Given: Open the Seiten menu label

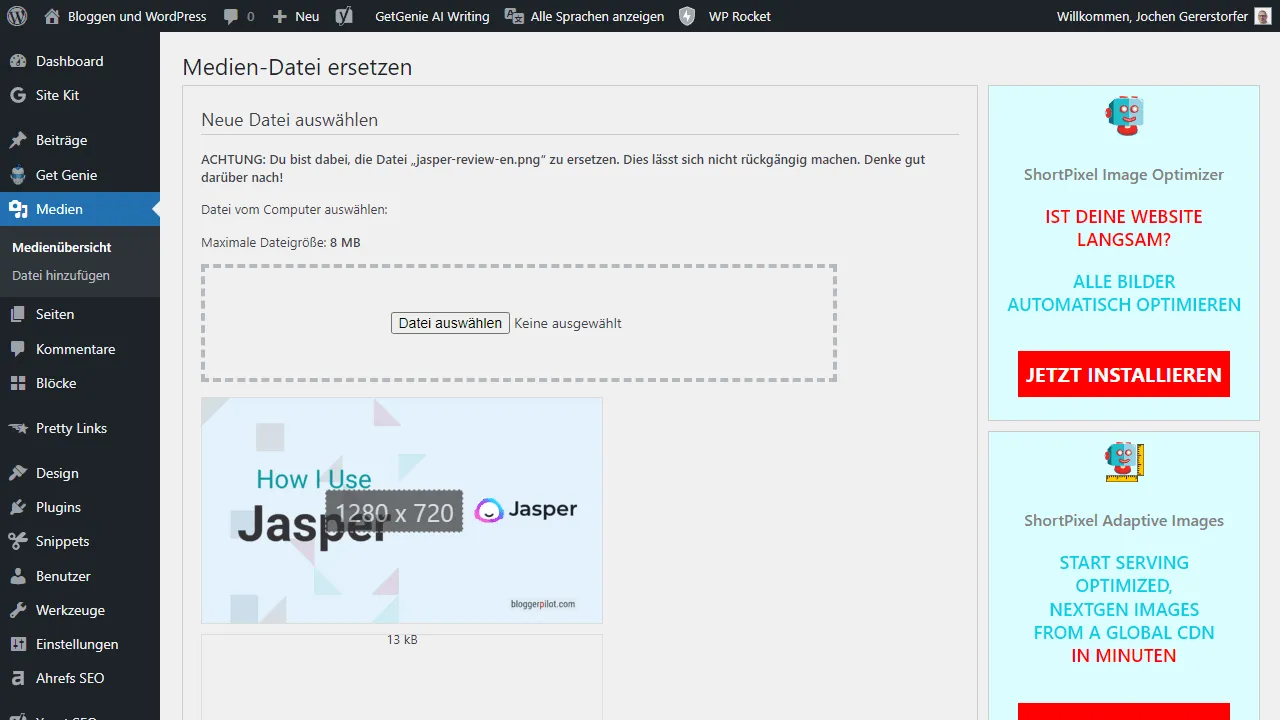Looking at the screenshot, I should [x=55, y=314].
